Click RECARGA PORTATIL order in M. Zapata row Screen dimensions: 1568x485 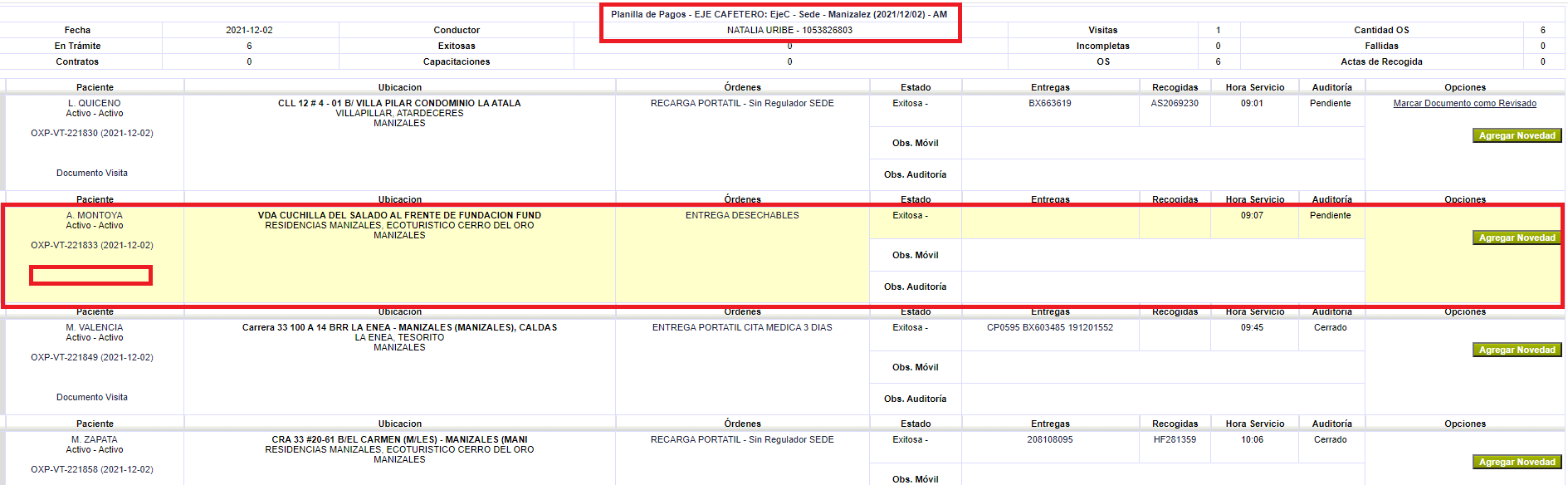point(742,439)
